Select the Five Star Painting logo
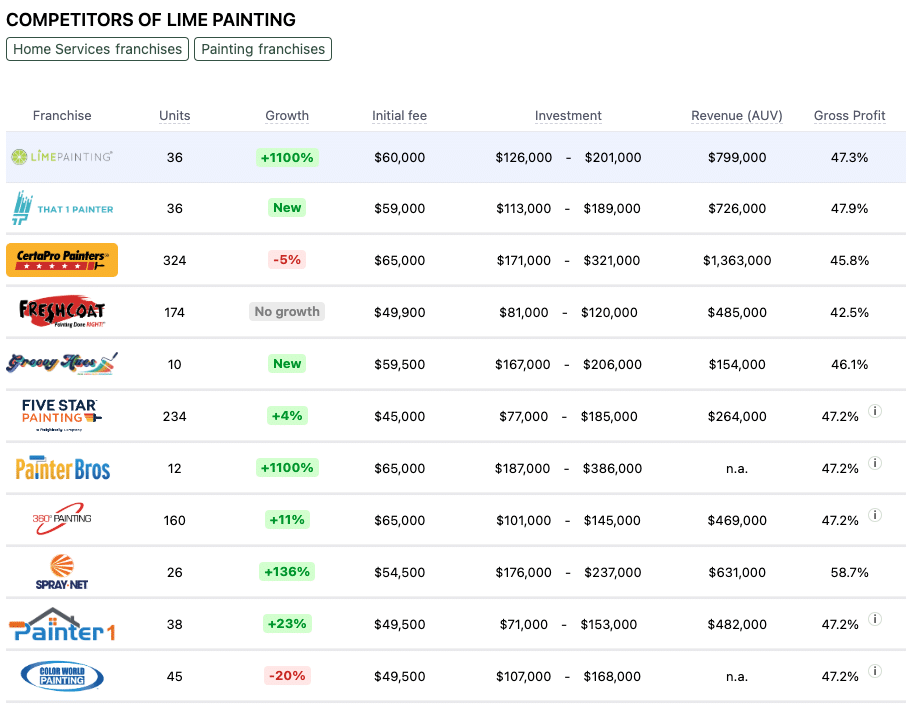The height and width of the screenshot is (723, 914). (62, 415)
